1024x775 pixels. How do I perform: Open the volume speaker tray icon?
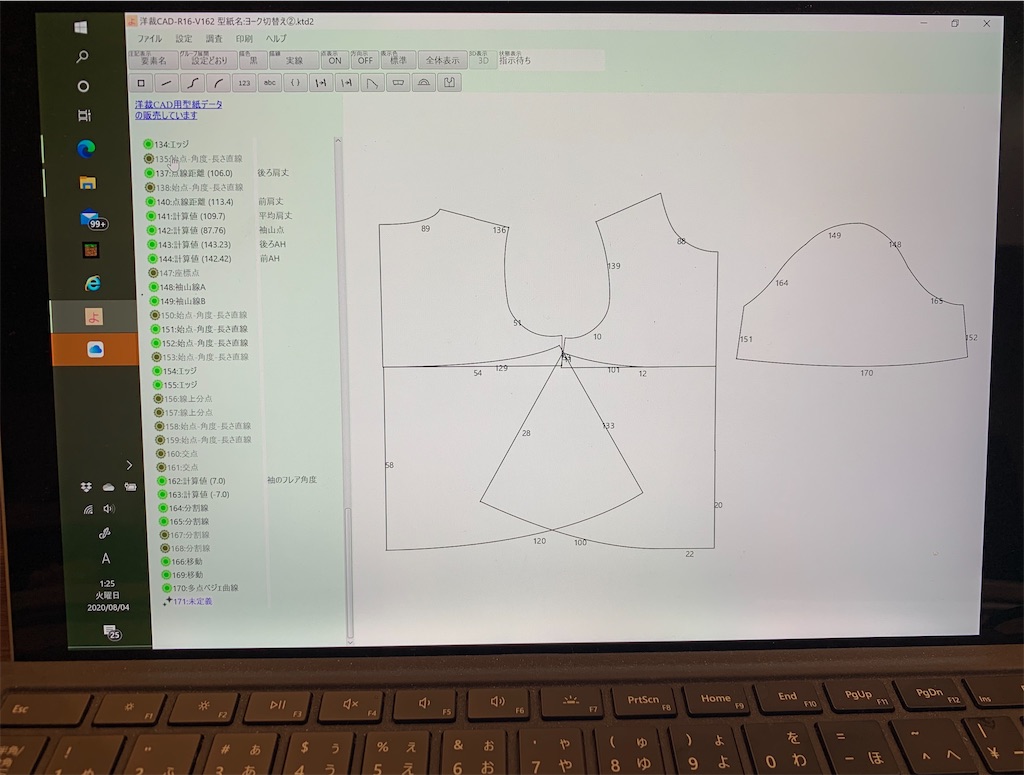tap(108, 509)
